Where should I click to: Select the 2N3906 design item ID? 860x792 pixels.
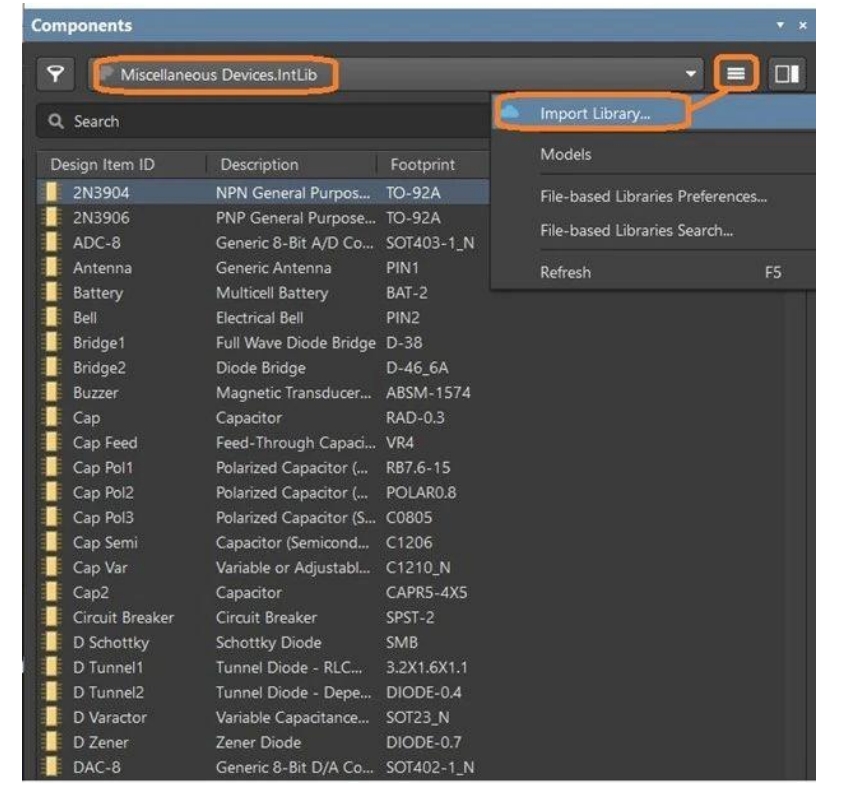(x=101, y=218)
